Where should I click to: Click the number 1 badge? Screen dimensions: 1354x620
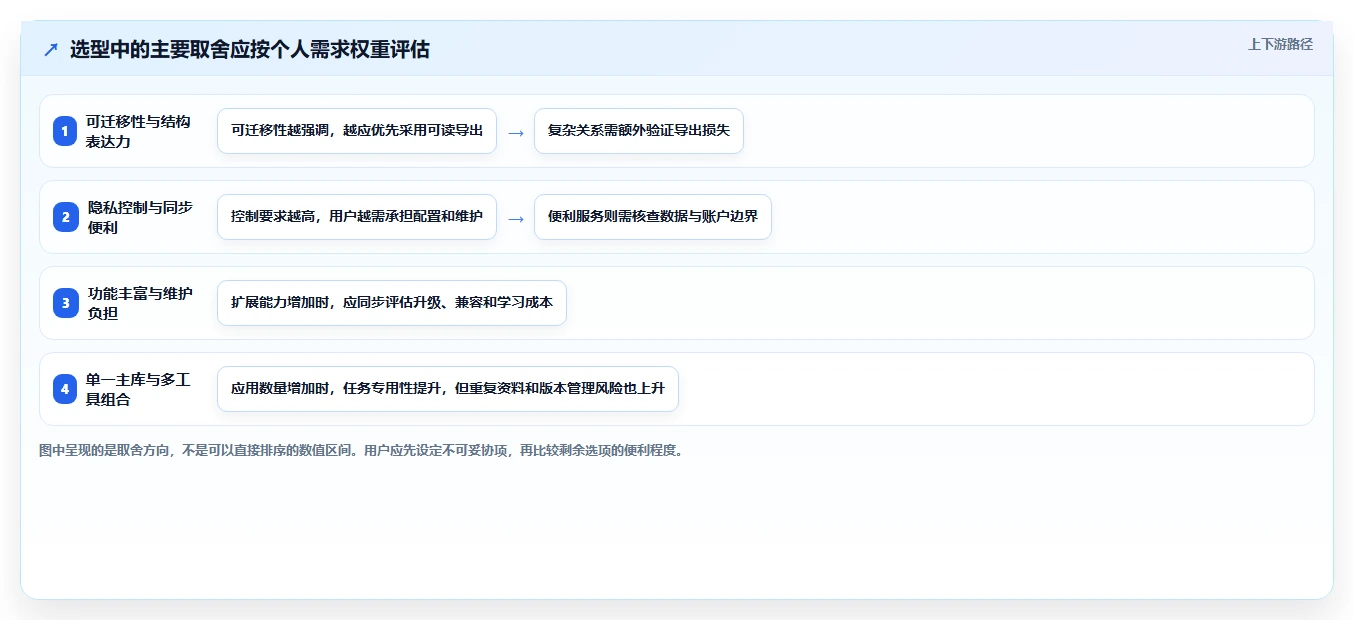coord(65,131)
